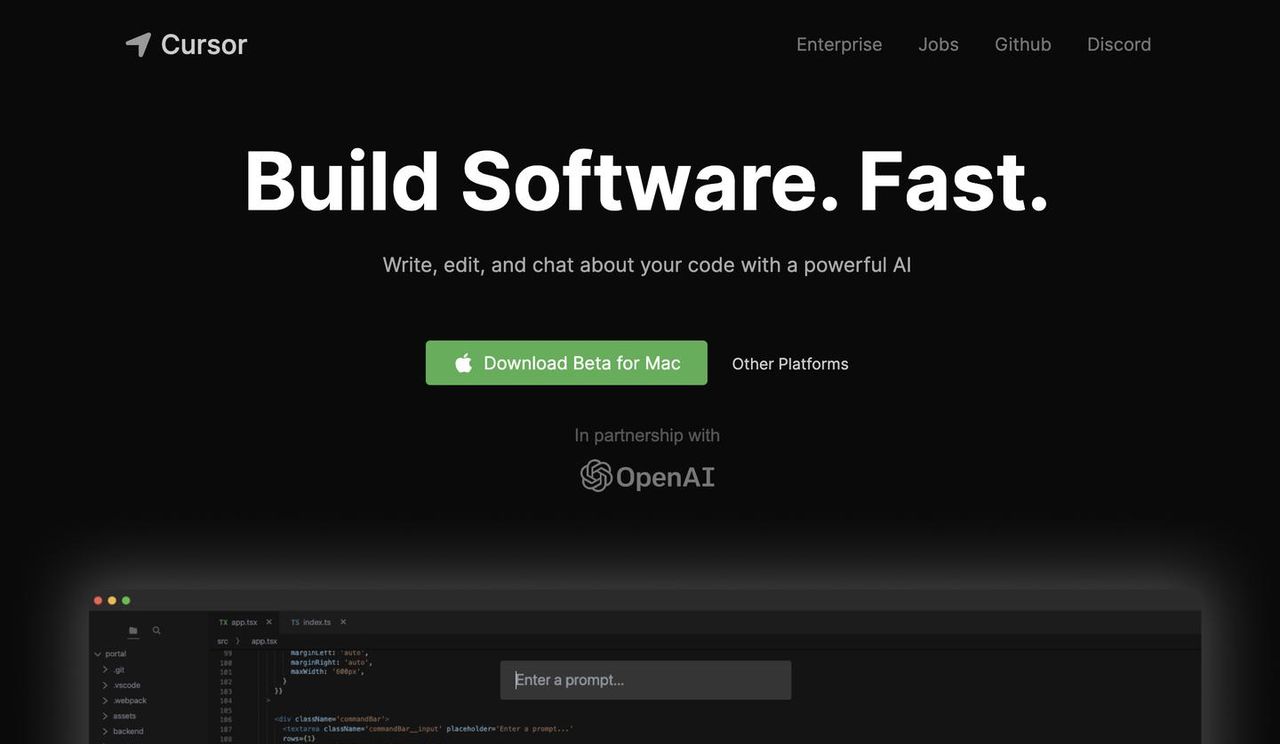Click the yellow minimize window dot
The height and width of the screenshot is (744, 1280).
[x=112, y=600]
